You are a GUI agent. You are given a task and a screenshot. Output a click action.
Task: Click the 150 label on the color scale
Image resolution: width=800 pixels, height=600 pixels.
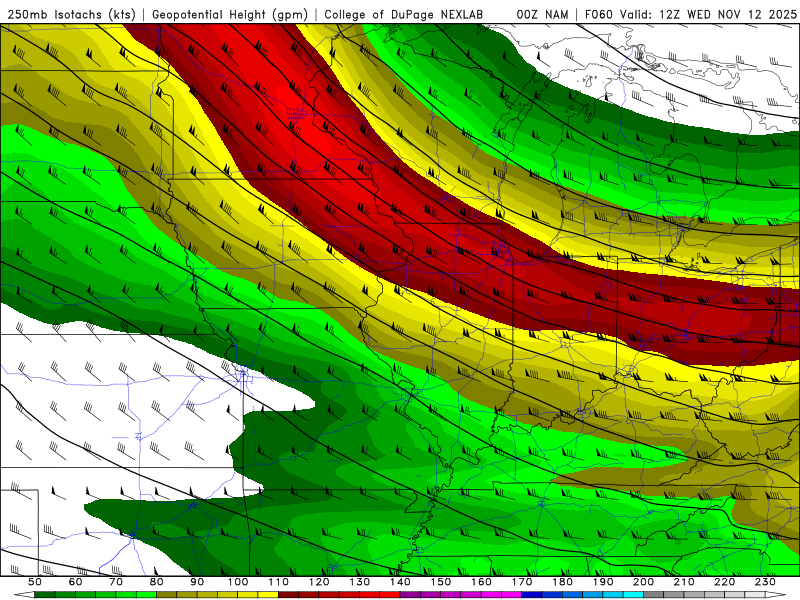pos(441,582)
